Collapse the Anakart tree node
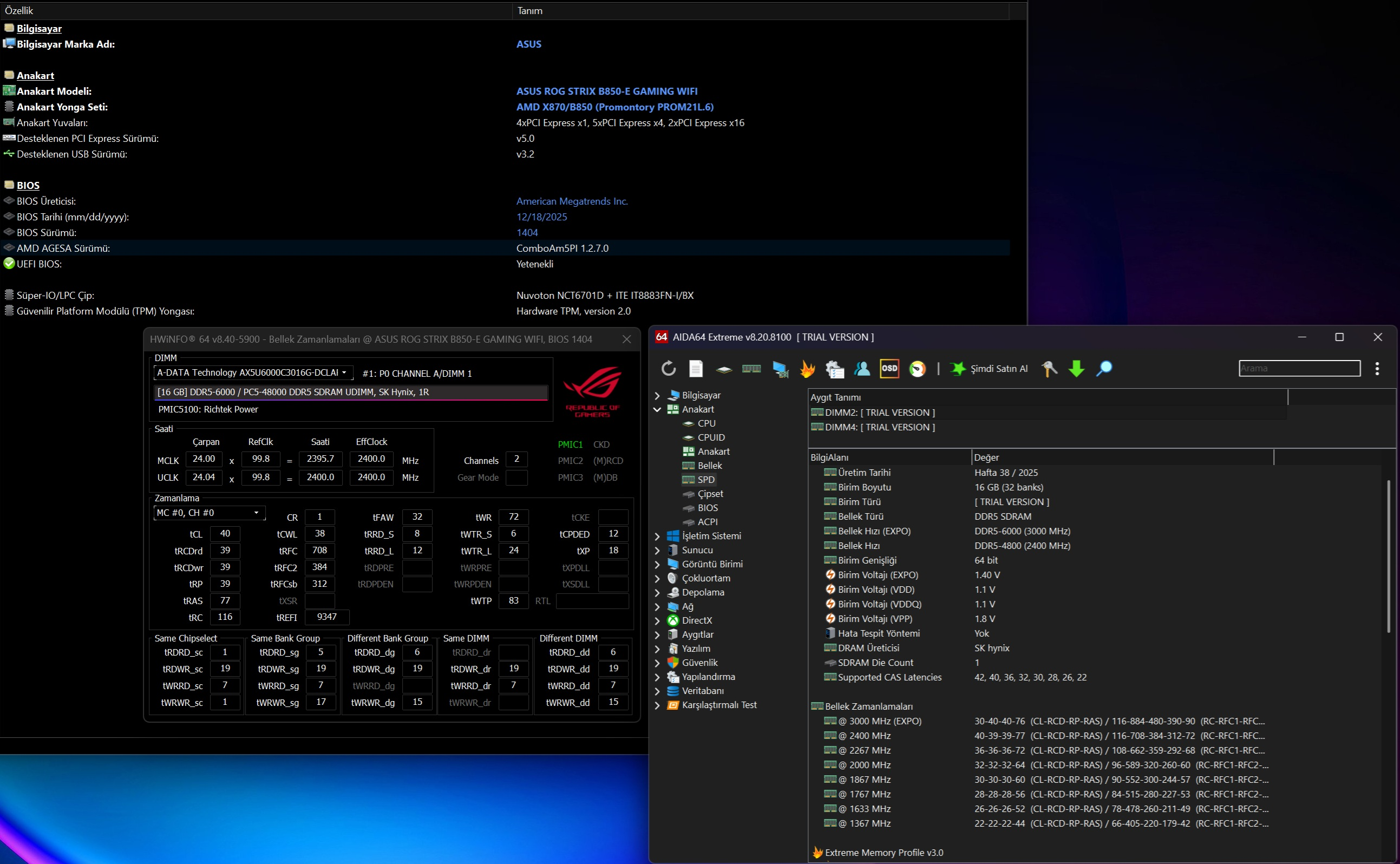The height and width of the screenshot is (864, 1400). pyautogui.click(x=657, y=410)
